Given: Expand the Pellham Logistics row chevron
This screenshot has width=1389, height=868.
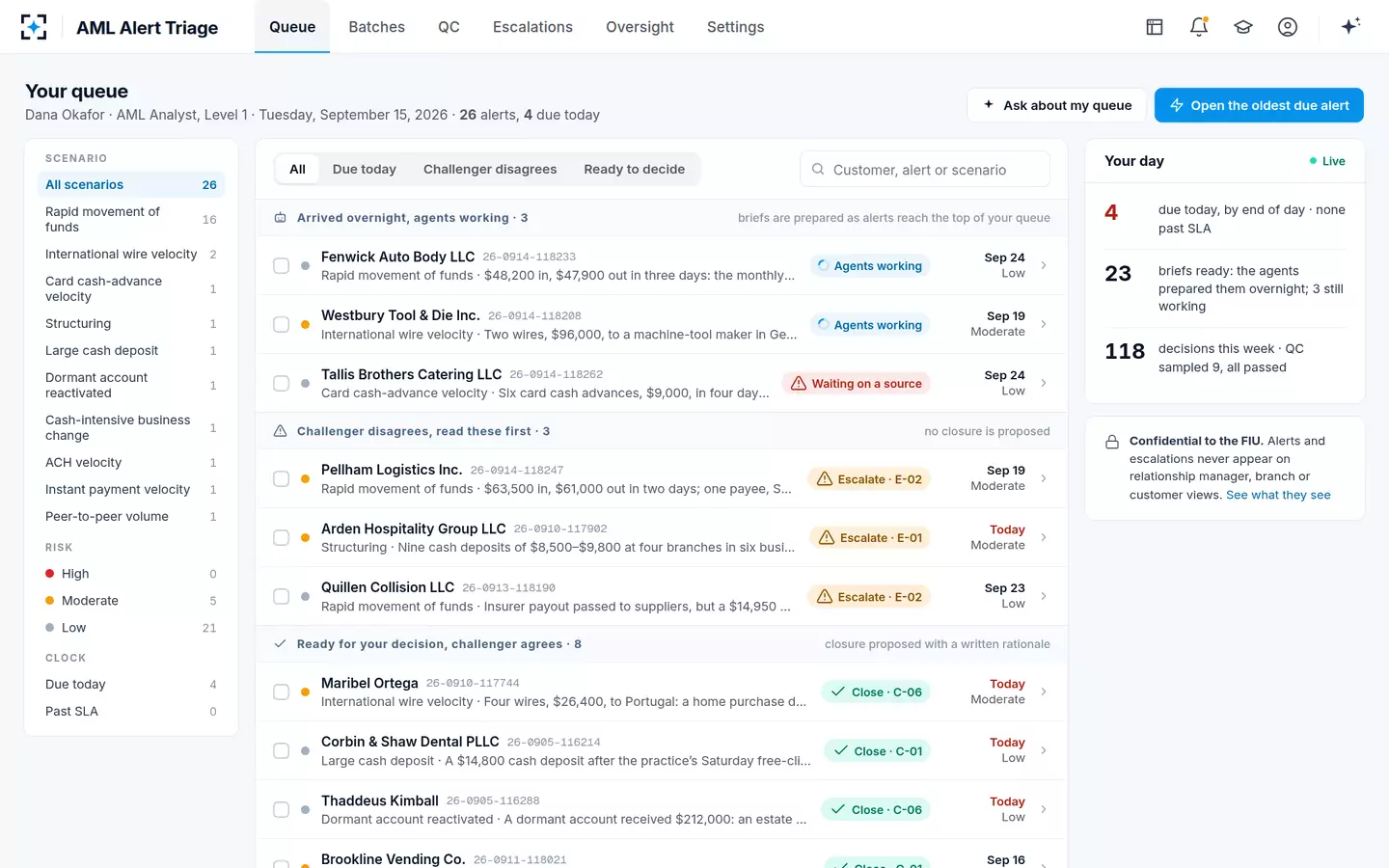Looking at the screenshot, I should [1044, 478].
